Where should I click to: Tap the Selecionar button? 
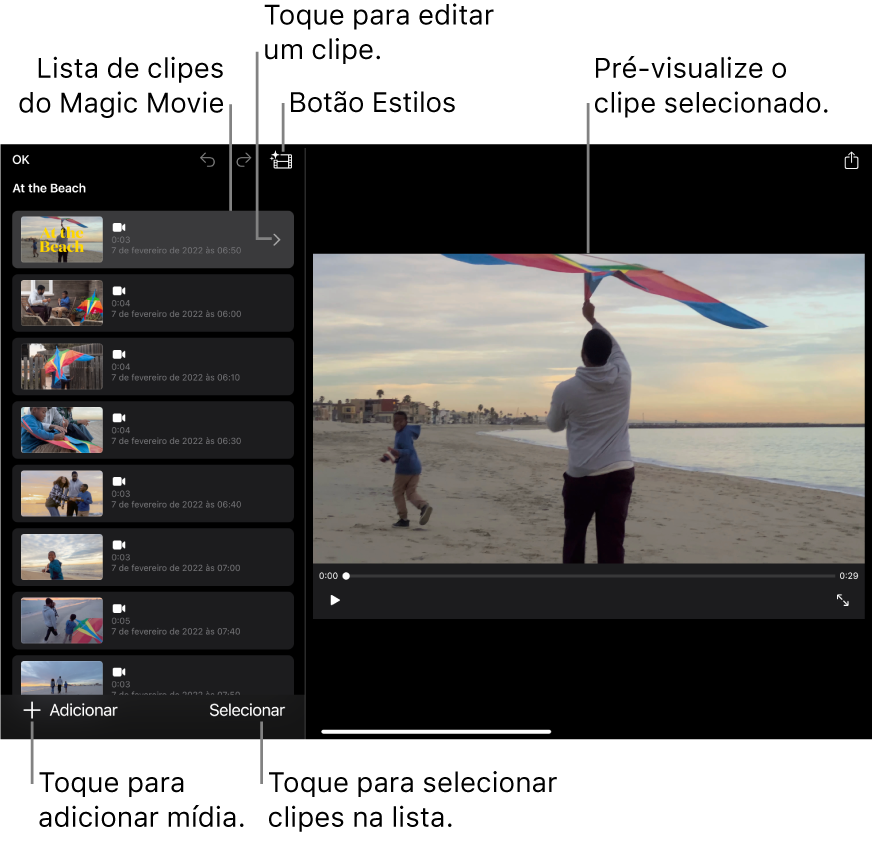click(x=247, y=710)
